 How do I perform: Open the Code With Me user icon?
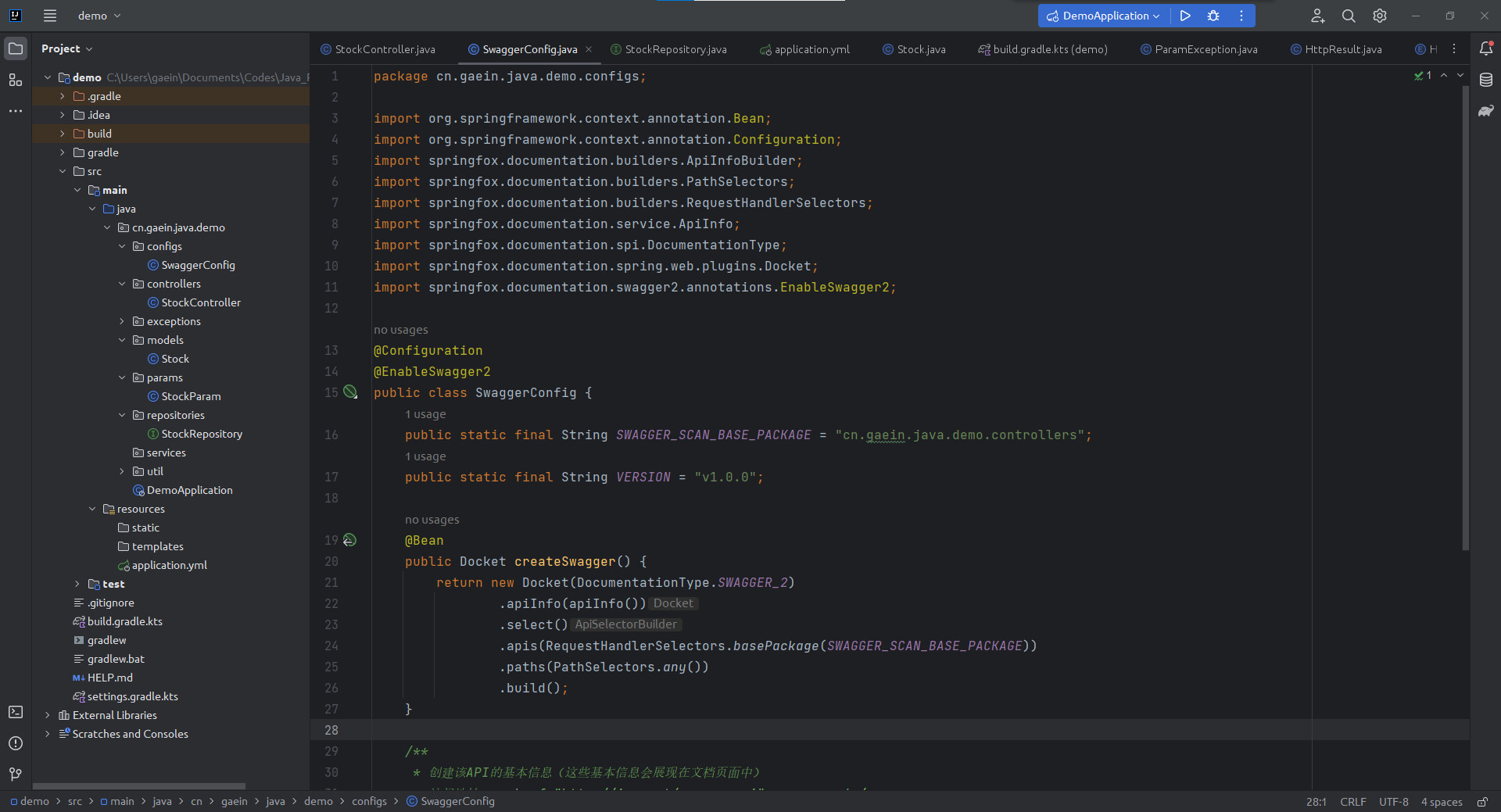(1318, 16)
